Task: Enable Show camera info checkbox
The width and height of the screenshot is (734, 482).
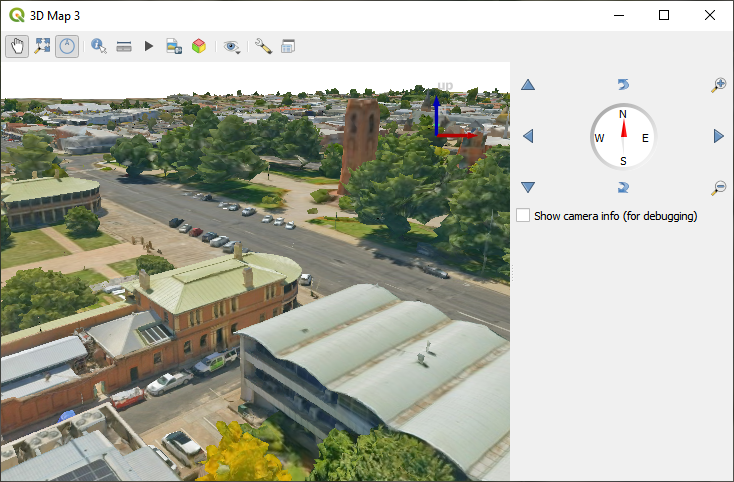Action: (522, 215)
